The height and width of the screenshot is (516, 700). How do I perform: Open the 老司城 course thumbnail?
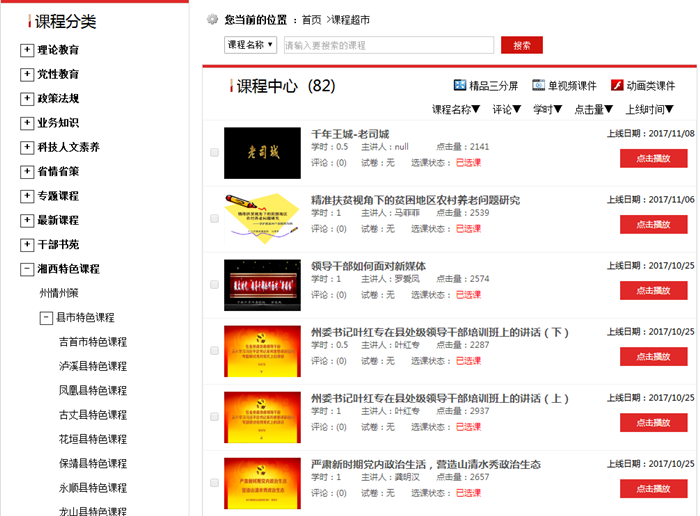262,153
